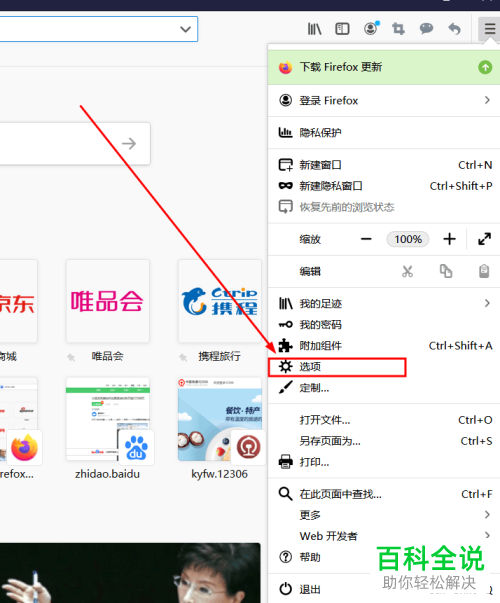Choose 下载 Firefox 更新 banner

click(x=384, y=67)
